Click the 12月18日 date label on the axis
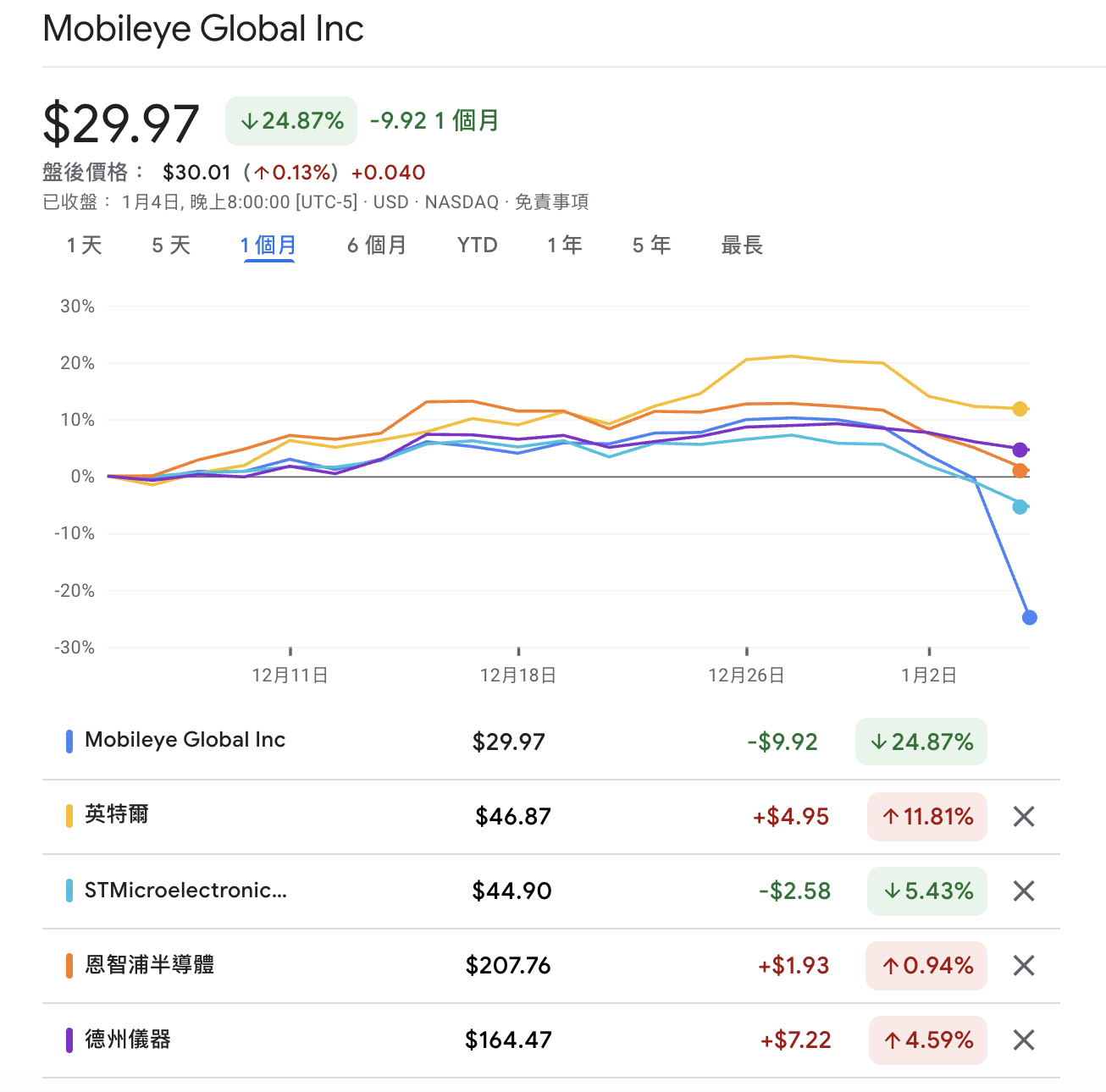1106x1092 pixels. click(x=518, y=676)
